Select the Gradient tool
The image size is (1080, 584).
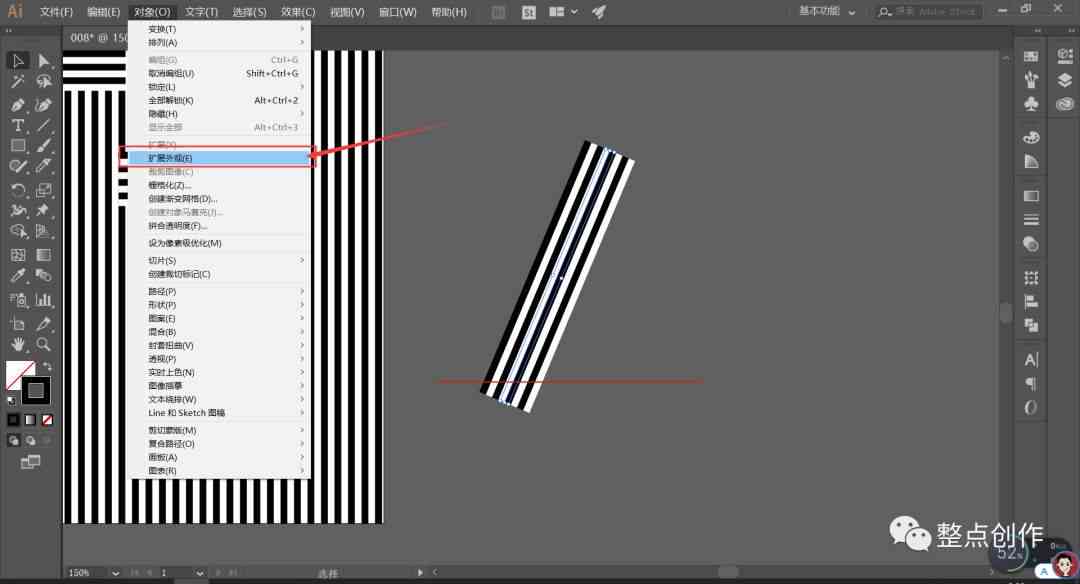tap(43, 255)
